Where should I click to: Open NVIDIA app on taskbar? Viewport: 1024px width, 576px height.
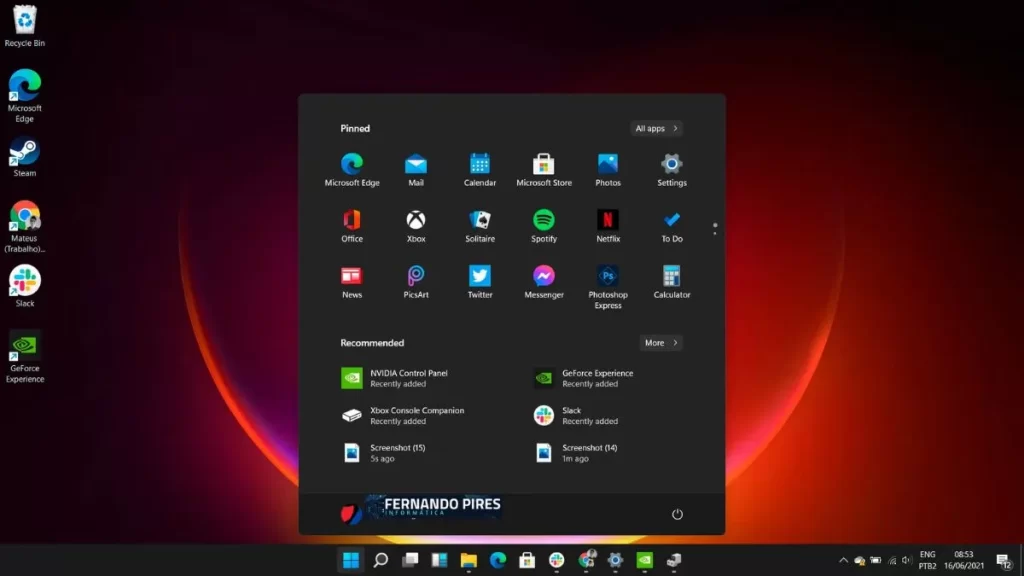coord(645,560)
